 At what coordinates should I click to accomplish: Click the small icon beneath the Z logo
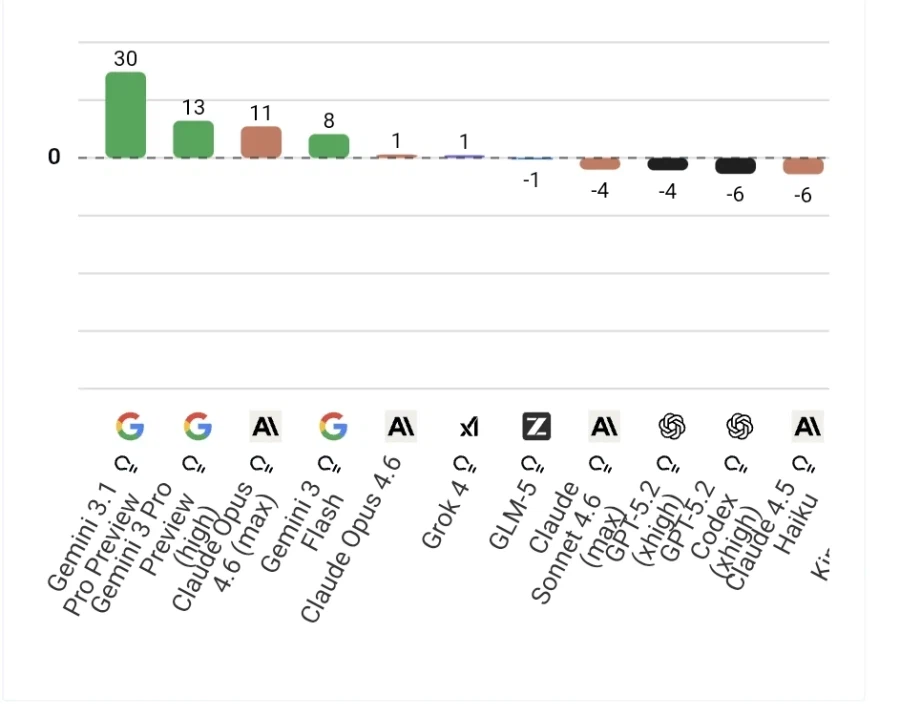pyautogui.click(x=530, y=464)
